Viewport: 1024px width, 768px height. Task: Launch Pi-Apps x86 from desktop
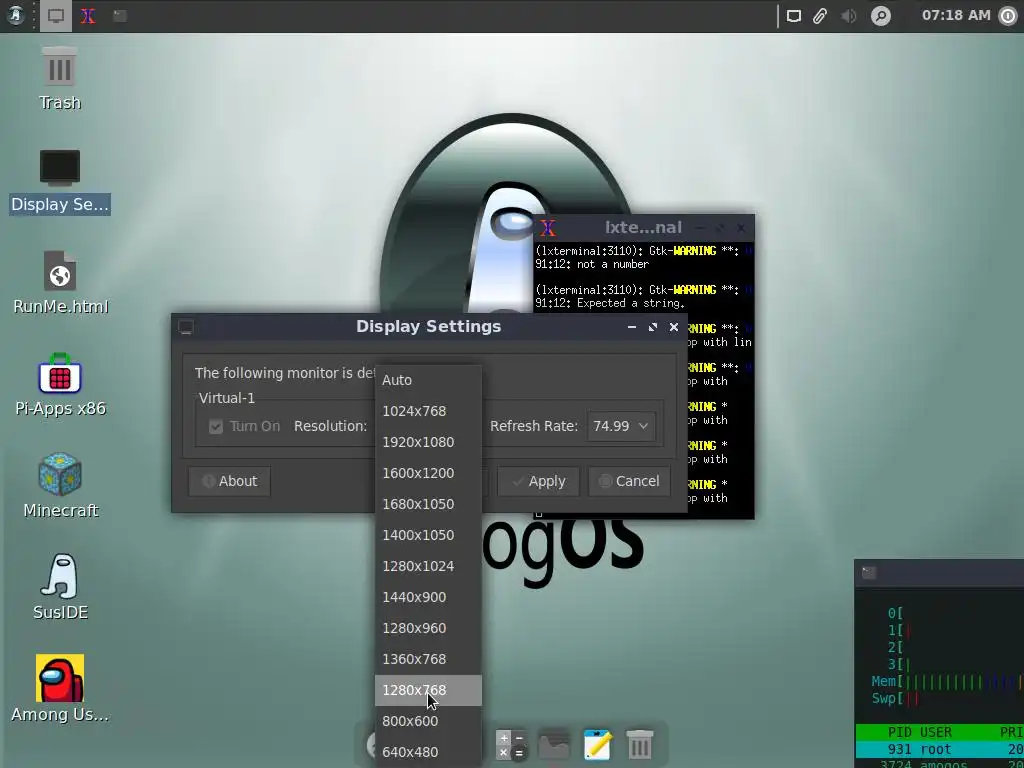pyautogui.click(x=60, y=385)
